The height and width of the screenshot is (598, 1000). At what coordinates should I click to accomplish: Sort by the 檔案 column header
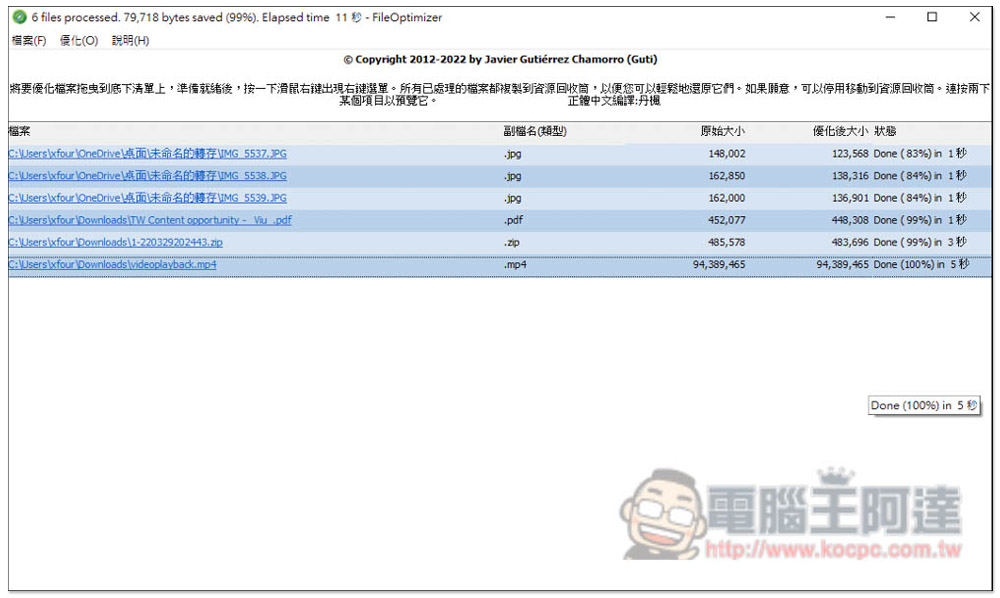tap(19, 131)
